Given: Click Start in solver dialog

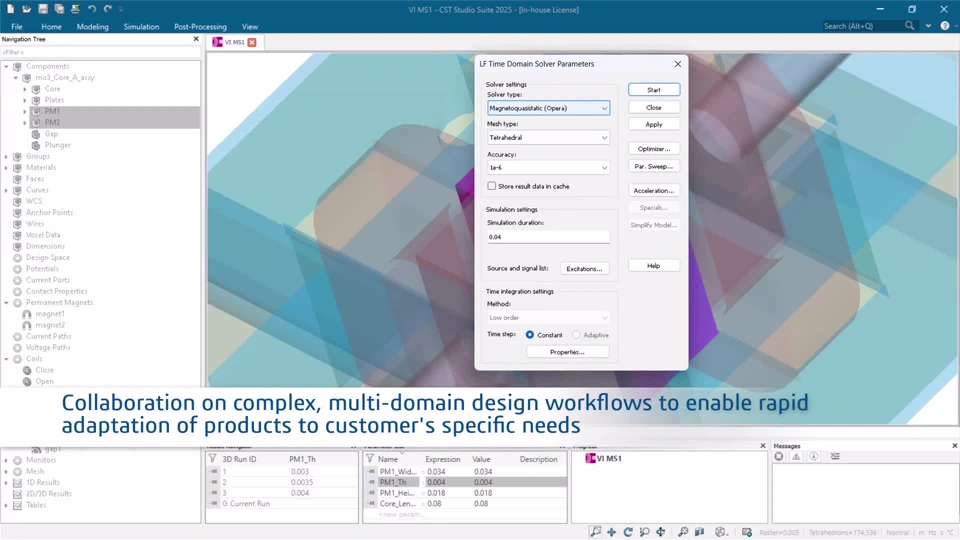Looking at the screenshot, I should pyautogui.click(x=654, y=89).
